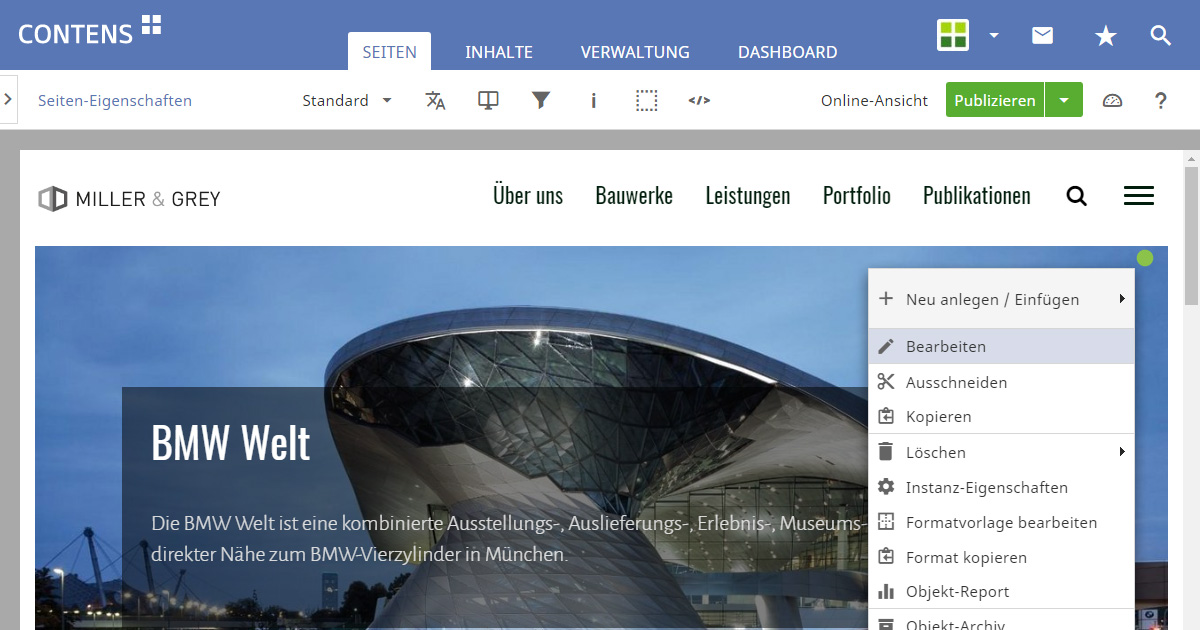The height and width of the screenshot is (630, 1200).
Task: Switch to the VERWALTUNG tab
Action: (635, 52)
